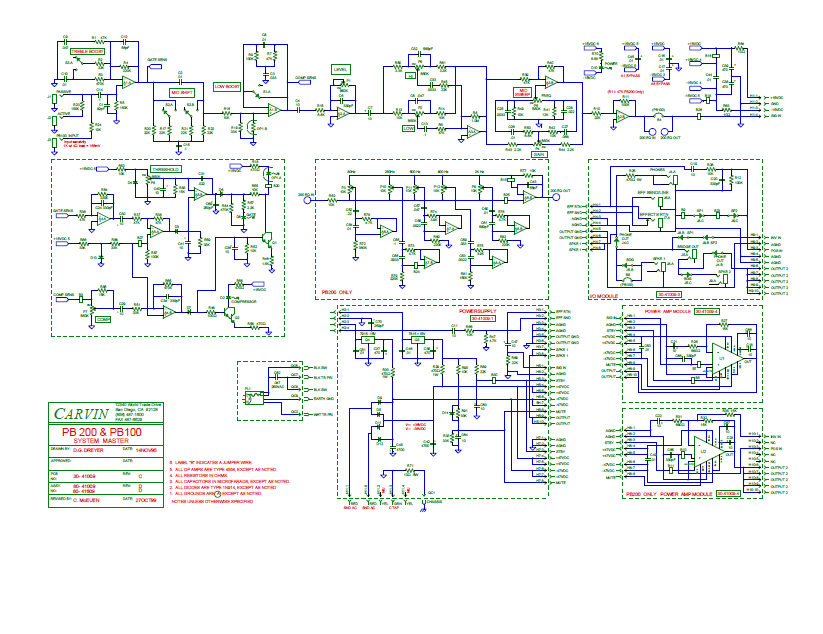
Task: Click the "CHASSIS" ground label at the bottom
Action: pyautogui.click(x=434, y=502)
